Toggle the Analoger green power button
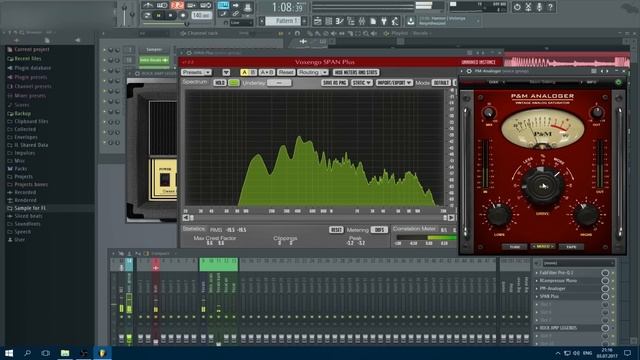Viewport: 640px width, 360px height. click(618, 82)
